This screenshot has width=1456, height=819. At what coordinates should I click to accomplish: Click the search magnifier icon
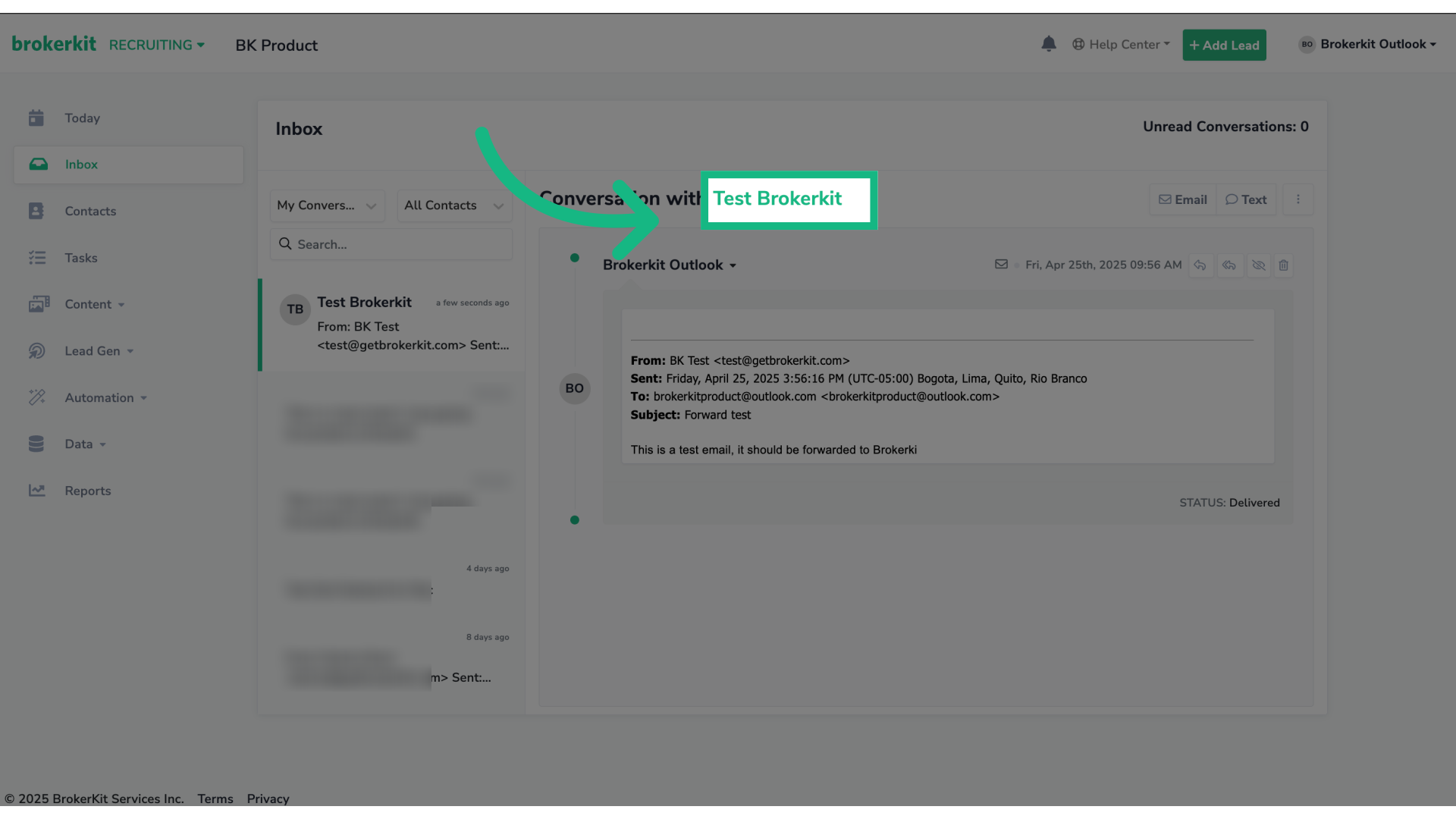coord(285,243)
